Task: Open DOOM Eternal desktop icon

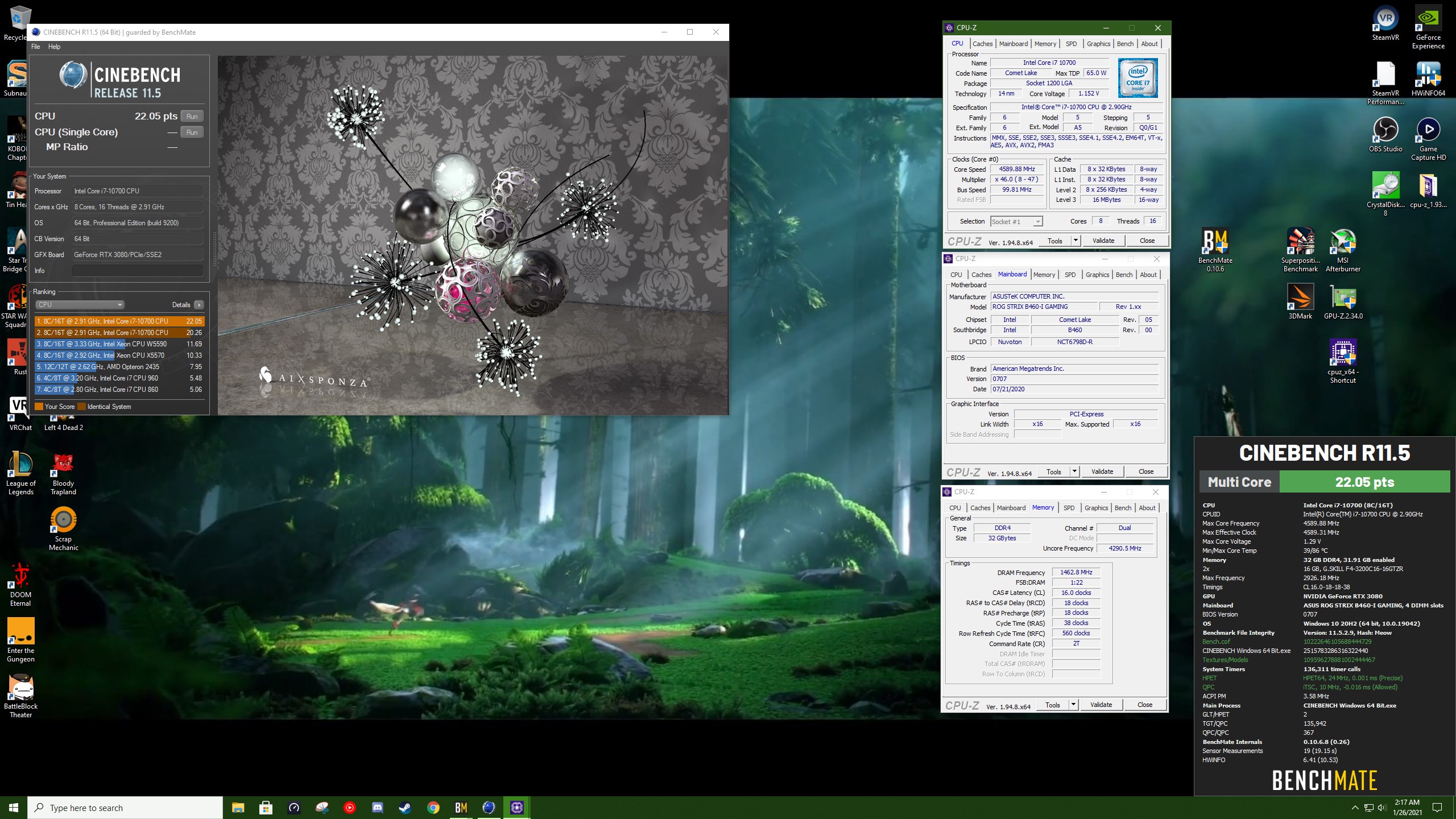Action: pyautogui.click(x=21, y=585)
